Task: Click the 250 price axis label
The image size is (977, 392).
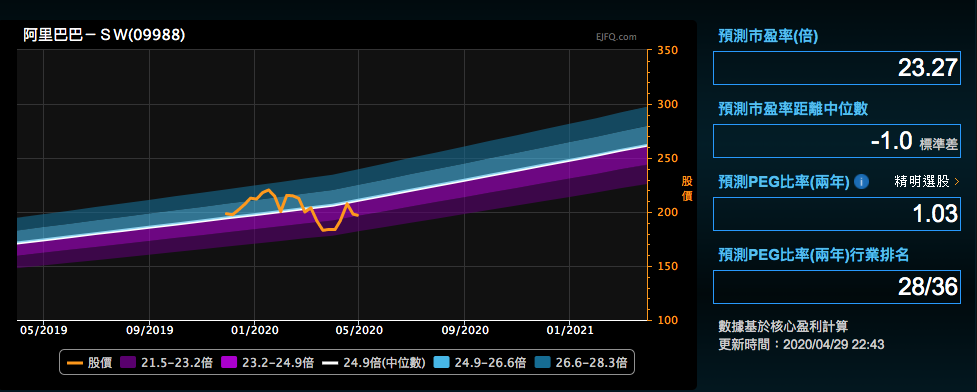Action: point(668,158)
